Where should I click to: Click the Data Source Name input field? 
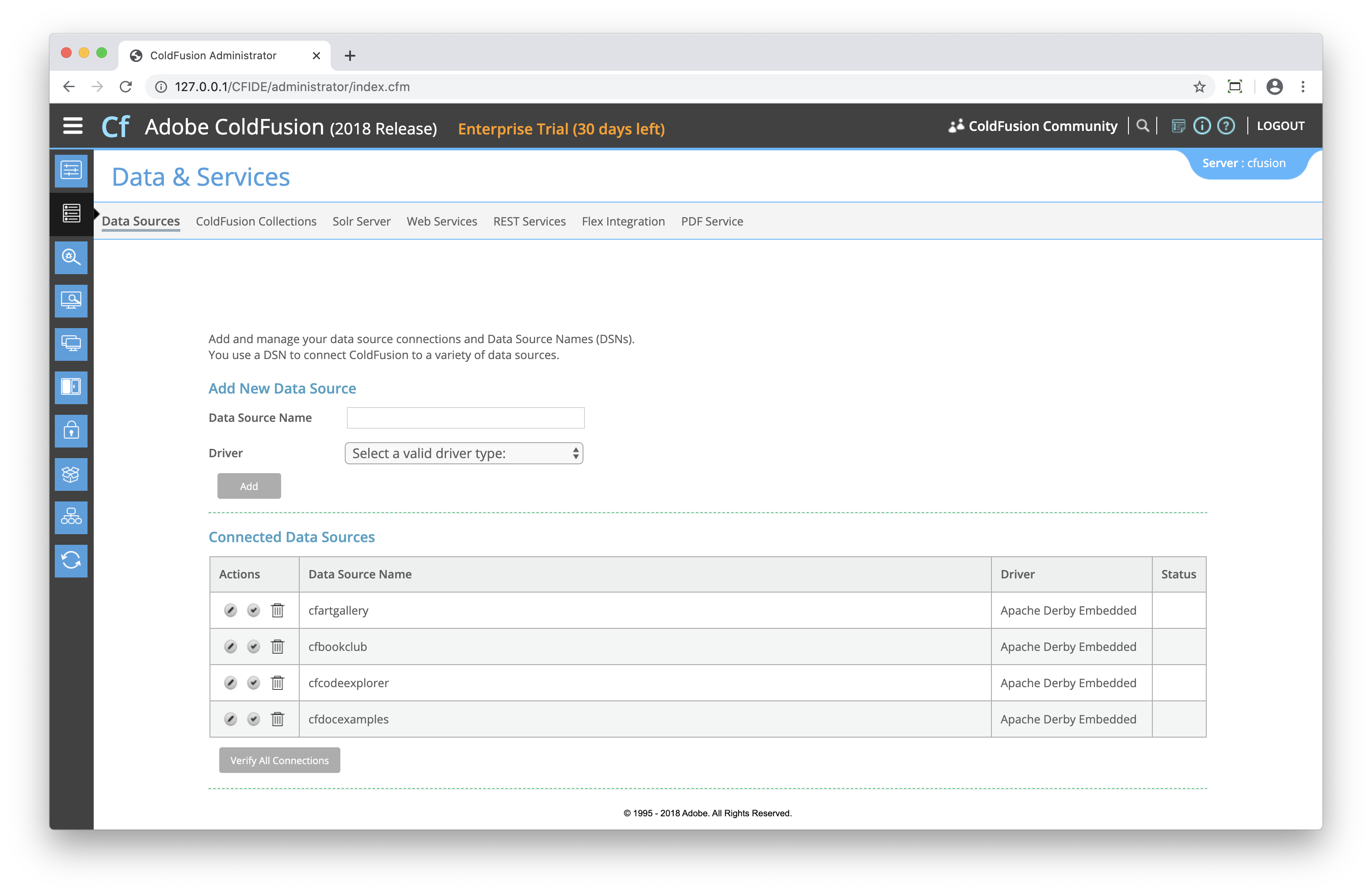(465, 417)
